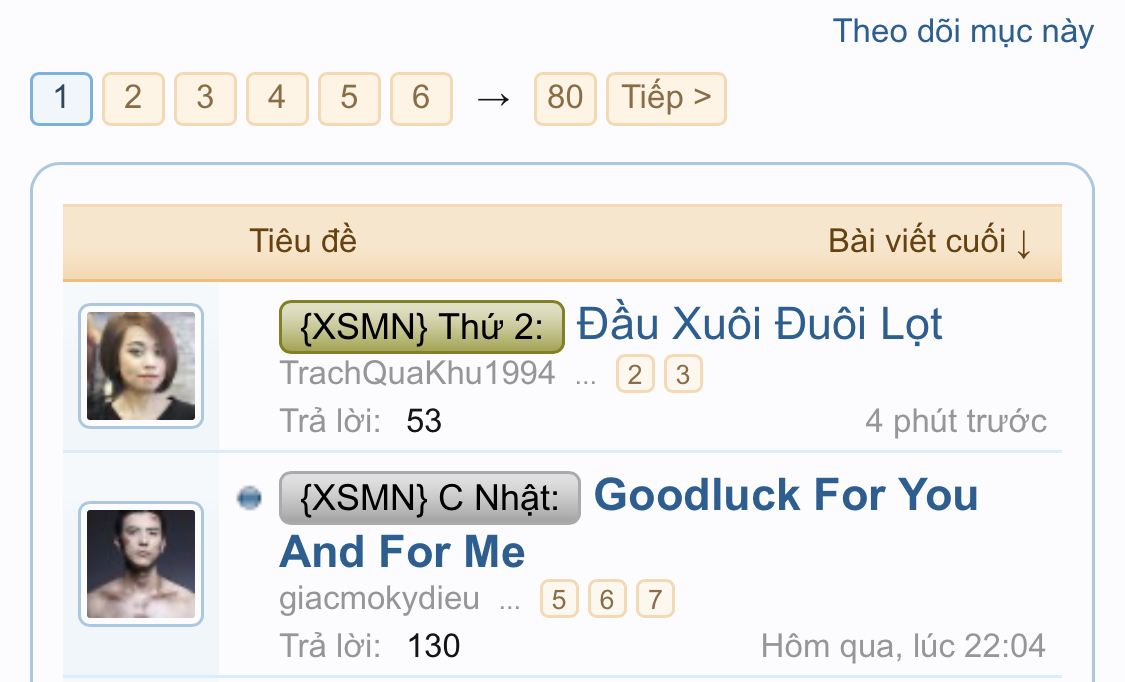The height and width of the screenshot is (682, 1125).
Task: Open page 7 of Goodluck thread
Action: click(655, 599)
